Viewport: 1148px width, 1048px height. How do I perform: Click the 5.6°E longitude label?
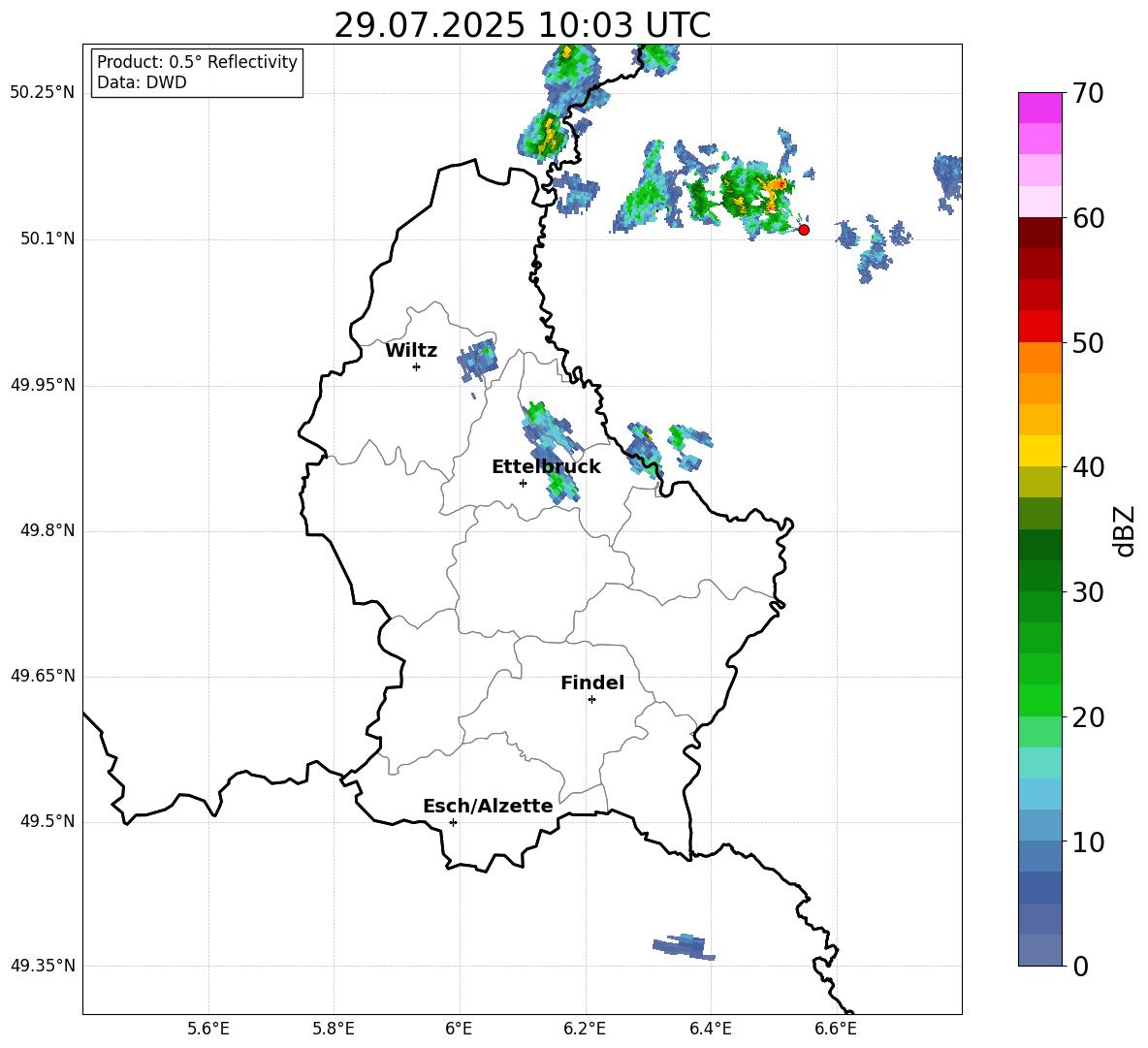pos(208,1029)
